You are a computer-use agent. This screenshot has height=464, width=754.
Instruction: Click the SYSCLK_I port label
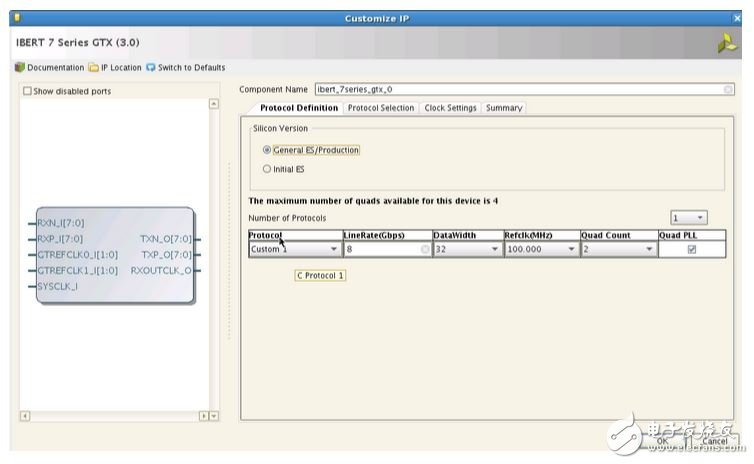(57, 286)
